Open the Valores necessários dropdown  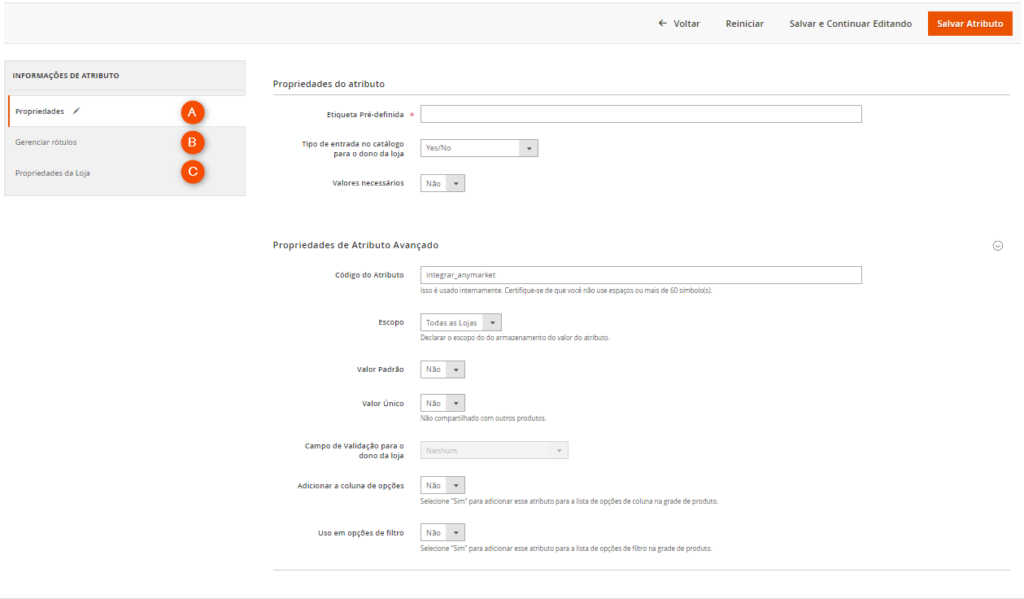[x=442, y=184]
